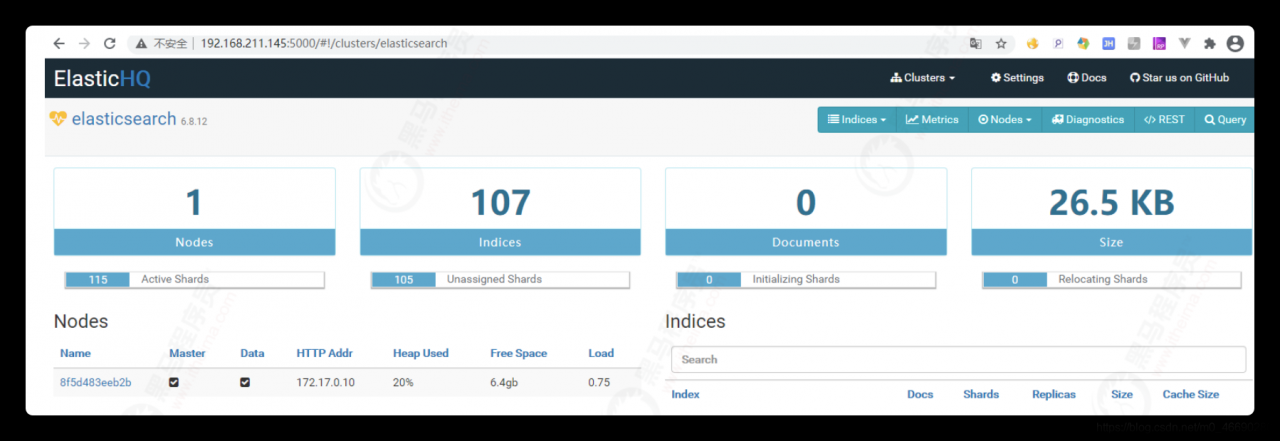The height and width of the screenshot is (441, 1280).
Task: Sort indices by Size column header
Action: pos(1122,394)
